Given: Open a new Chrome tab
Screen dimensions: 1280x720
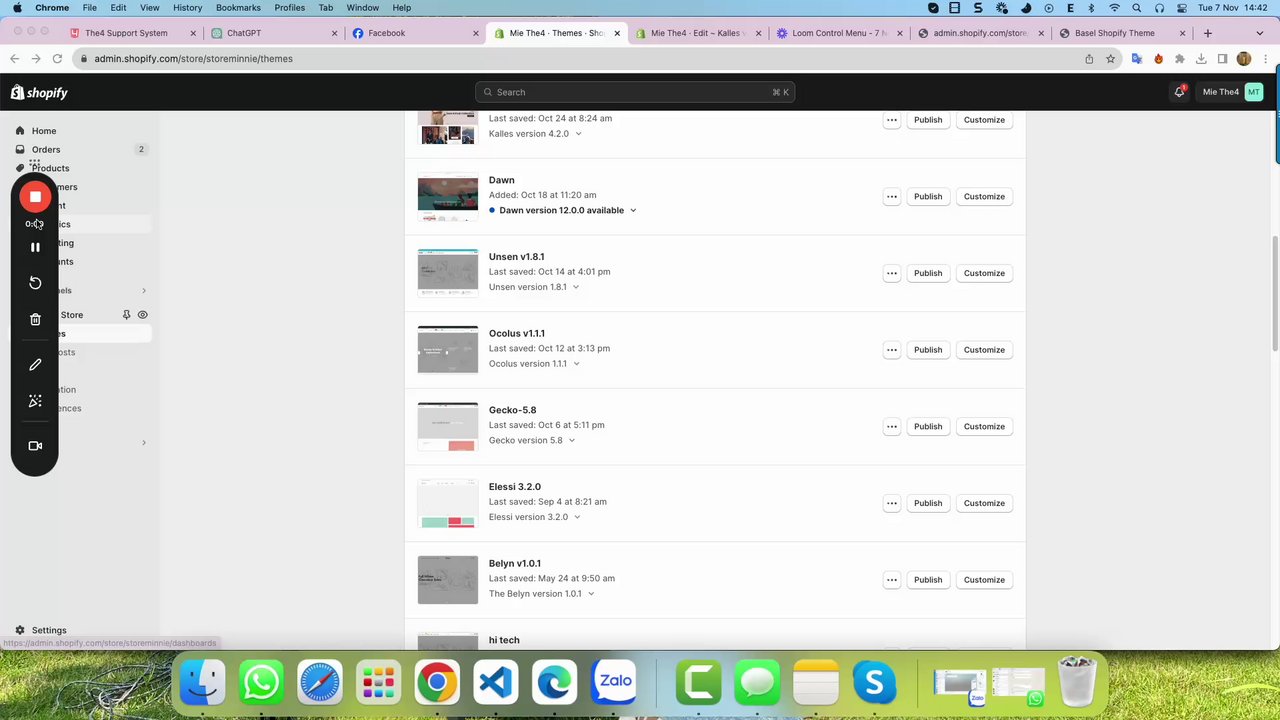Looking at the screenshot, I should (1207, 33).
